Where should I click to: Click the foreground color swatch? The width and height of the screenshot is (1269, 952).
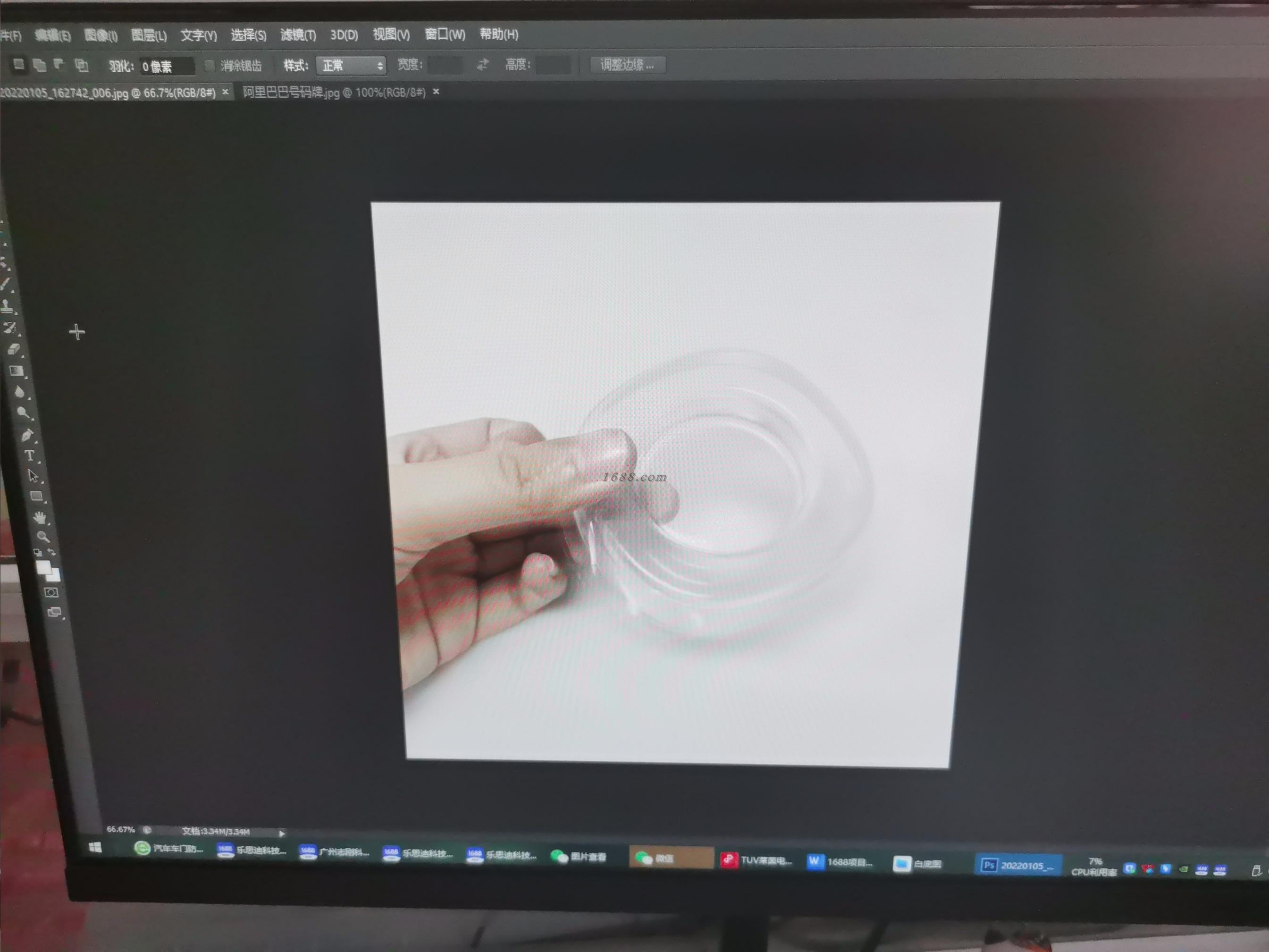[43, 567]
